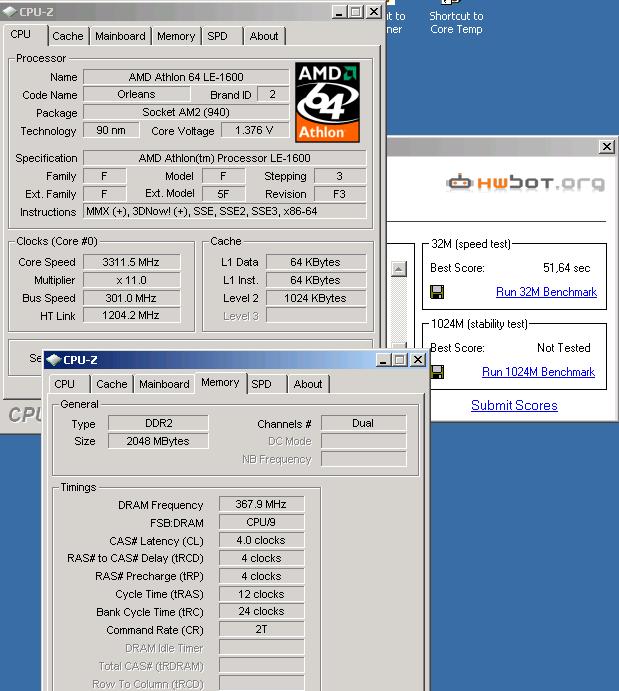Click the Technology value 90 nm
619x691 pixels.
tap(111, 130)
